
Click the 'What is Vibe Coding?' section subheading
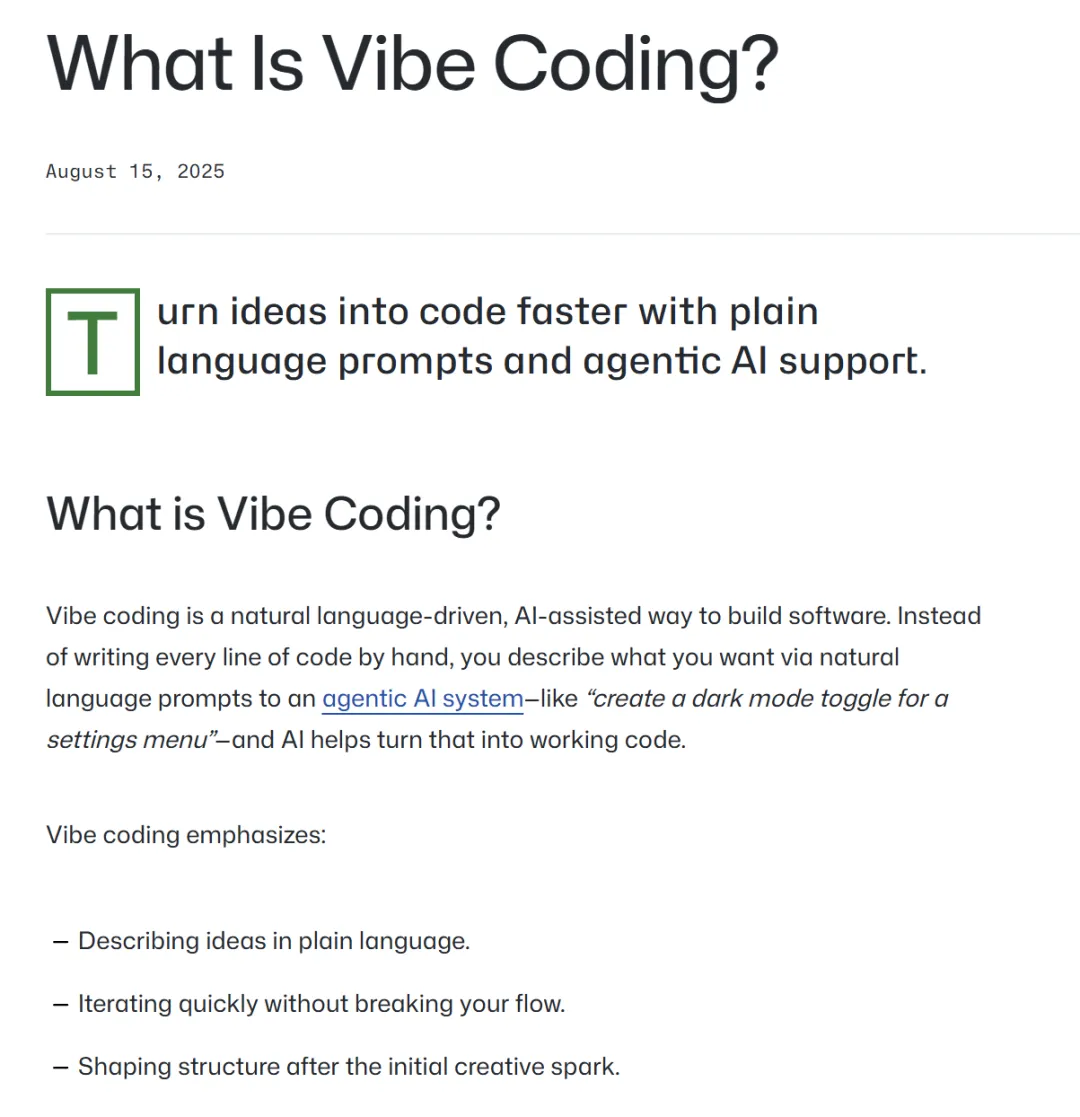(274, 514)
